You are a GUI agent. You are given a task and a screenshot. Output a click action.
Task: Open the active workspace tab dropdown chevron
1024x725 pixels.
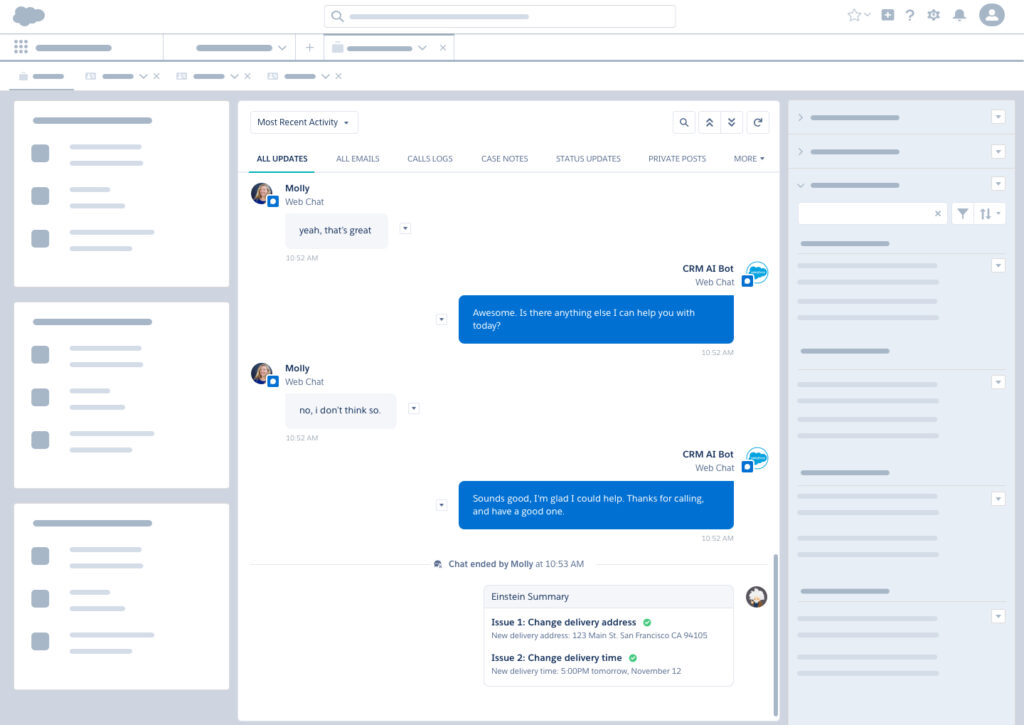422,48
